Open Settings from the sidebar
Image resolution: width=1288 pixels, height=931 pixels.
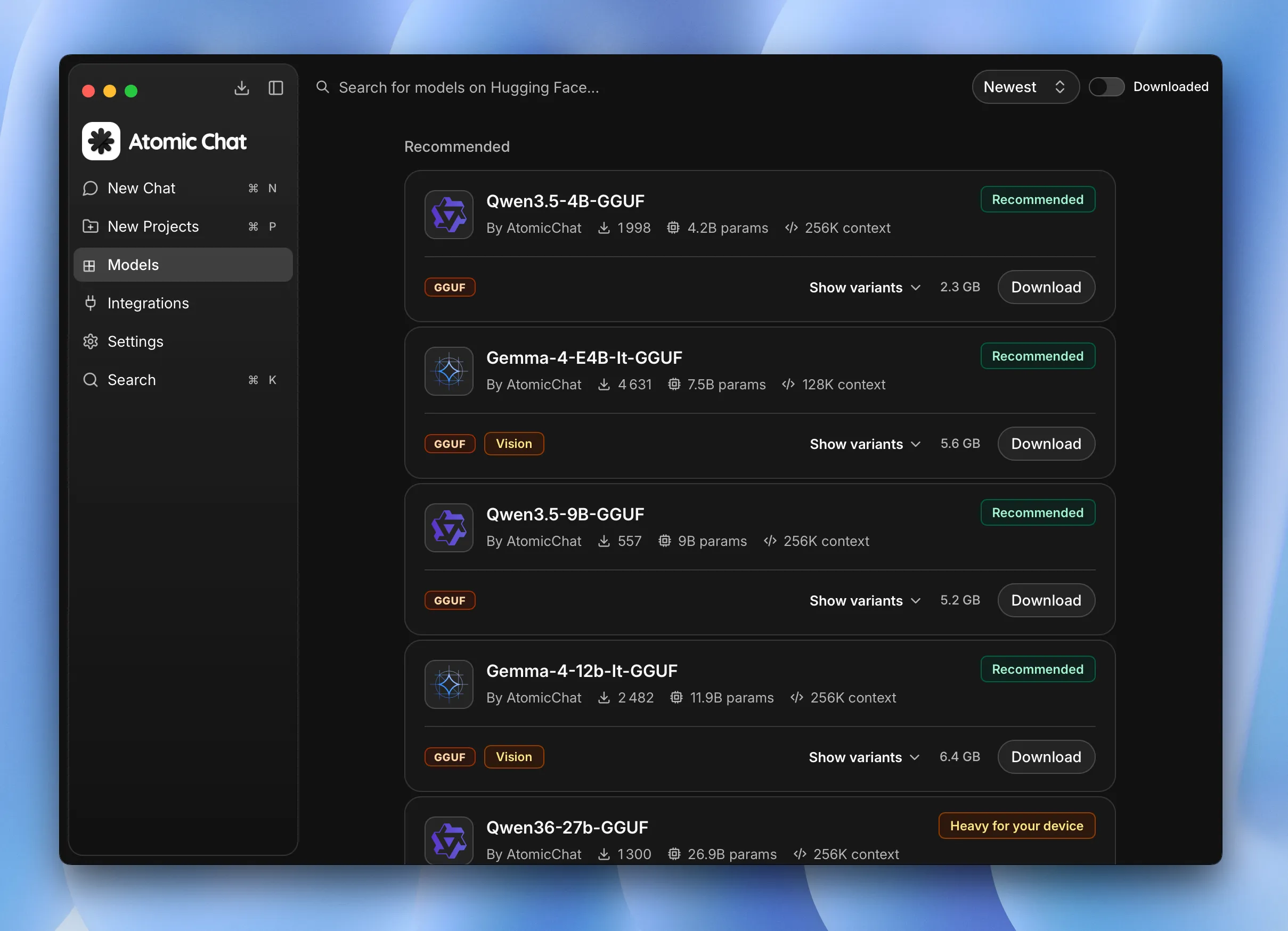coord(183,341)
